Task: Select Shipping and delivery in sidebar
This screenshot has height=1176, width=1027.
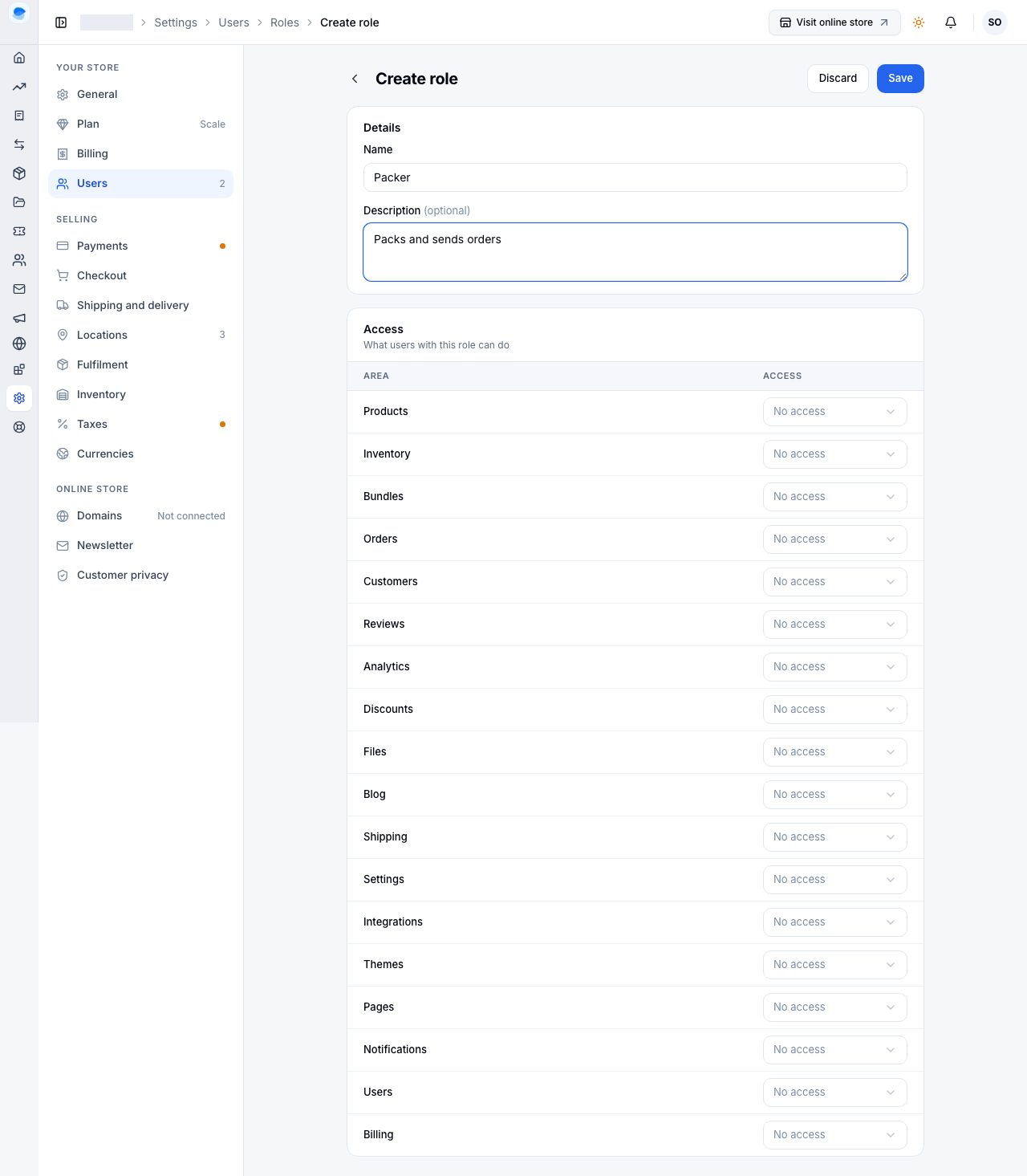Action: 140,306
